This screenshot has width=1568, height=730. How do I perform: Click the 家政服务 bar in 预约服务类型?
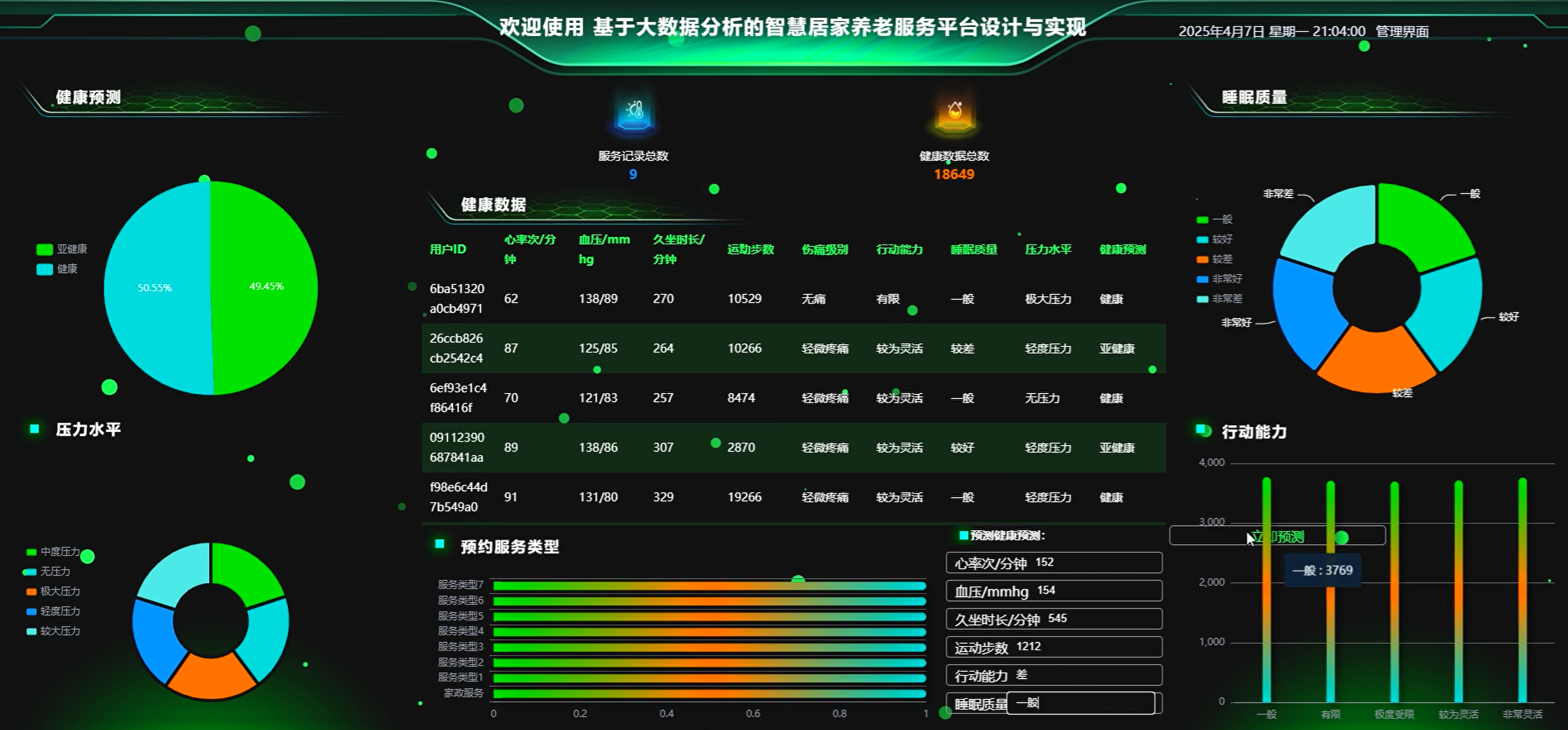[x=709, y=693]
